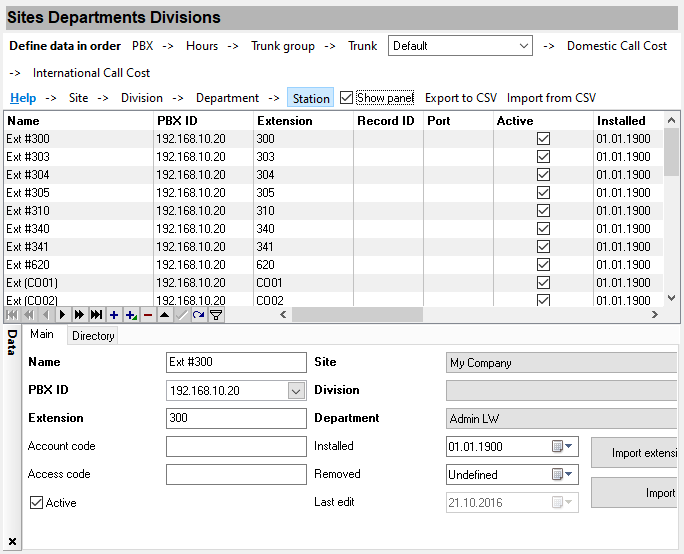Open Trunk group definition link
The width and height of the screenshot is (684, 554).
pos(283,46)
